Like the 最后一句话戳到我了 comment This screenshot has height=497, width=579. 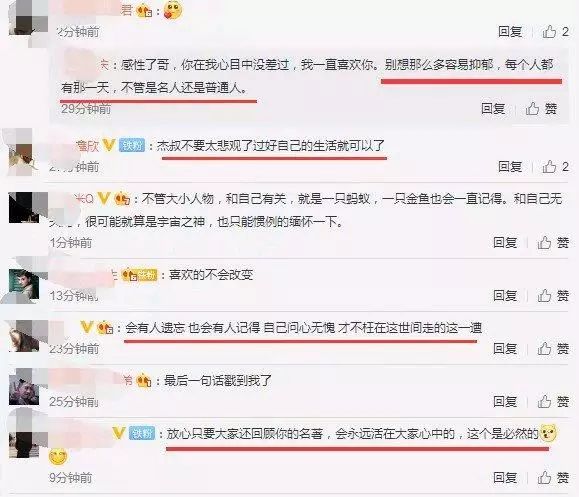553,401
